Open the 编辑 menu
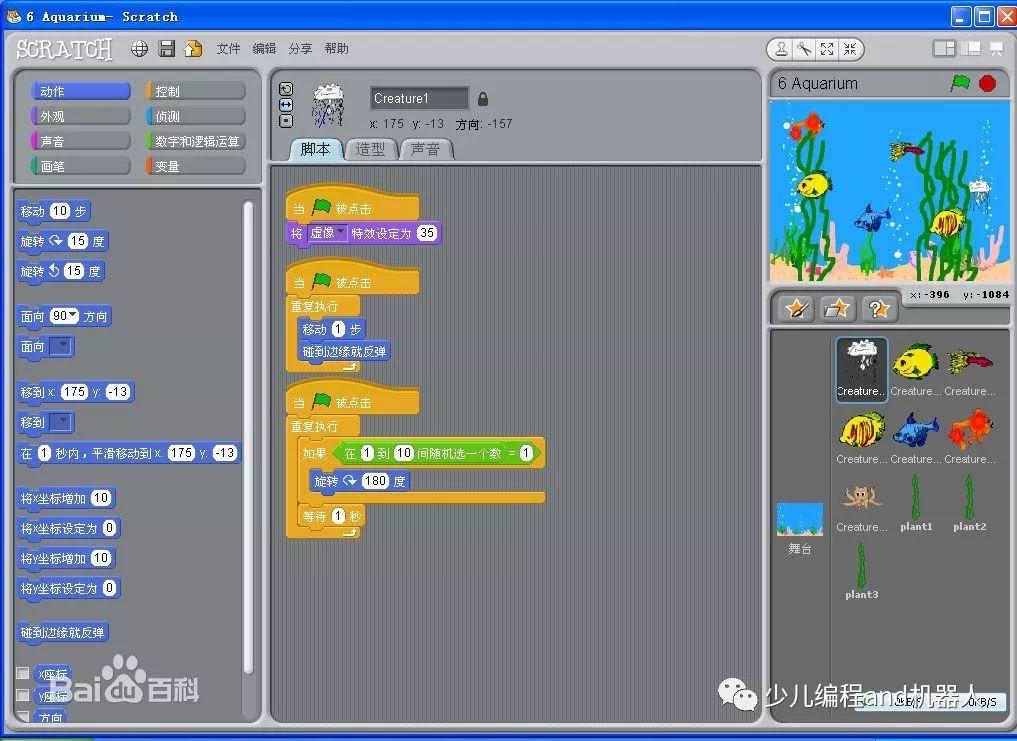 [x=264, y=49]
